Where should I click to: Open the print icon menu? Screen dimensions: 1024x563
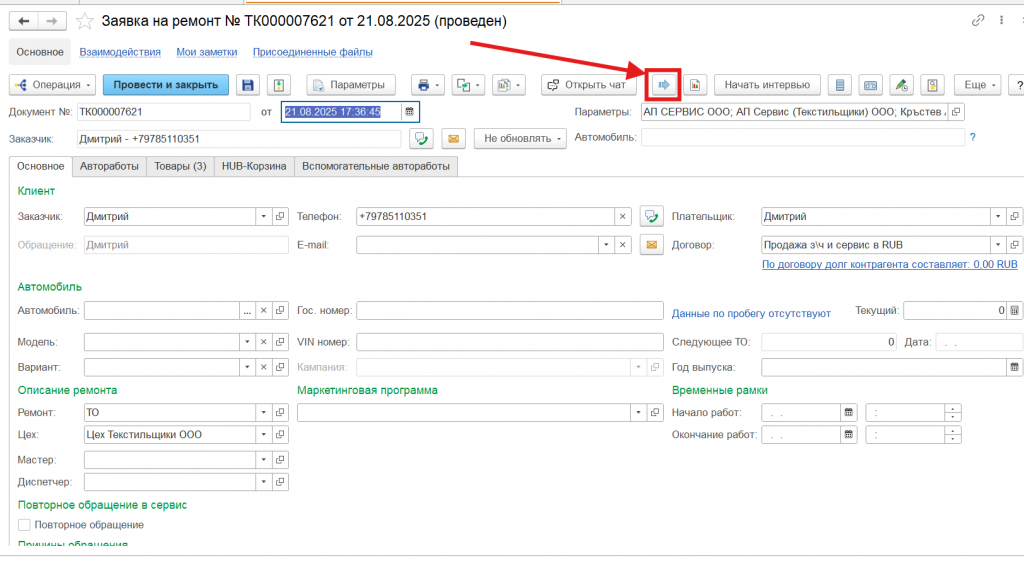point(428,85)
